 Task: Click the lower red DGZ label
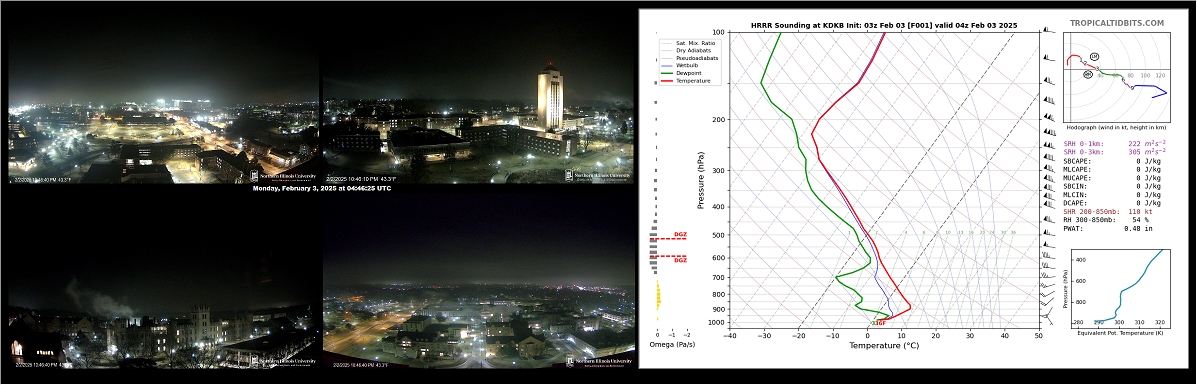tap(680, 260)
